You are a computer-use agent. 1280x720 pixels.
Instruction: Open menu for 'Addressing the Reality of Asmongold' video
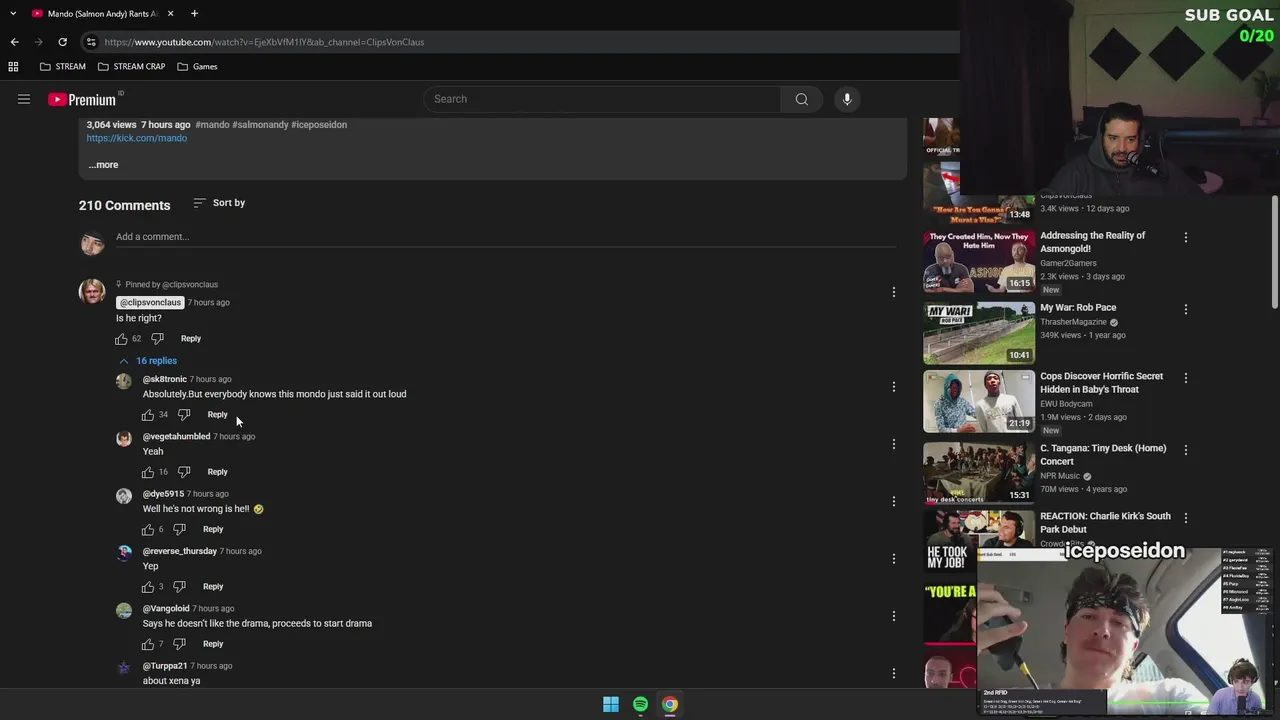tap(1186, 238)
